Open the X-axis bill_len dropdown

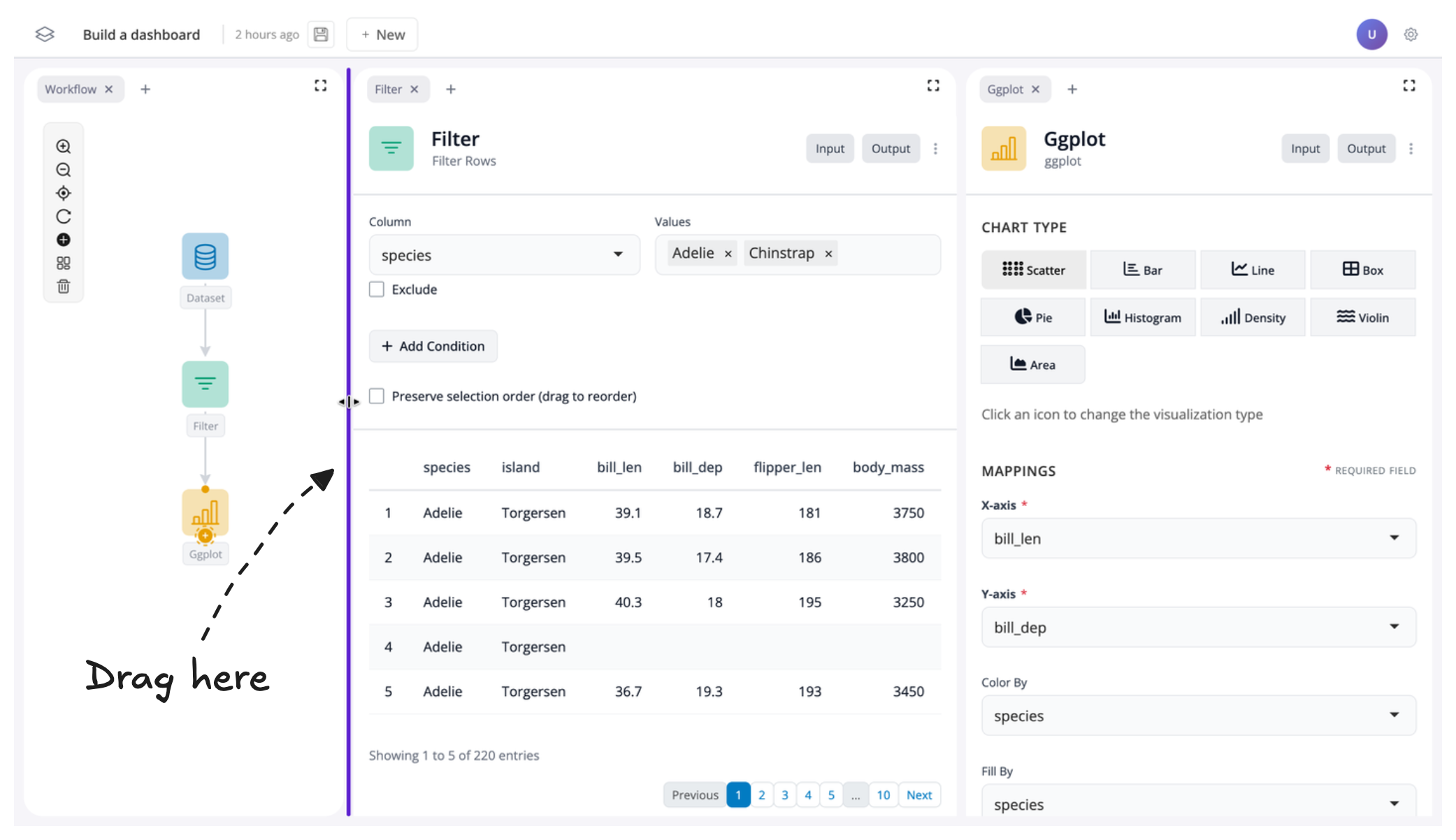pos(1198,538)
